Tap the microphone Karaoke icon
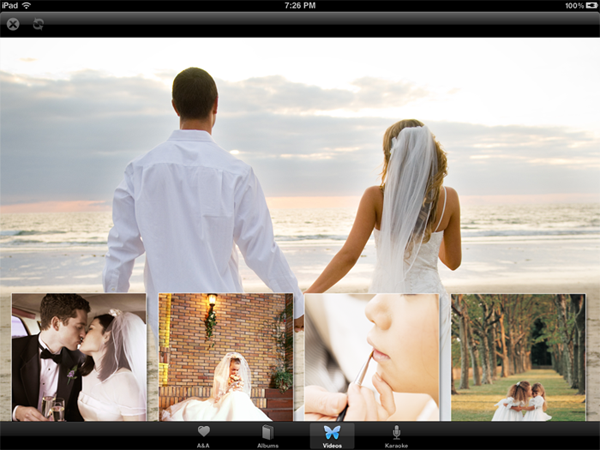600x450 pixels. (396, 431)
